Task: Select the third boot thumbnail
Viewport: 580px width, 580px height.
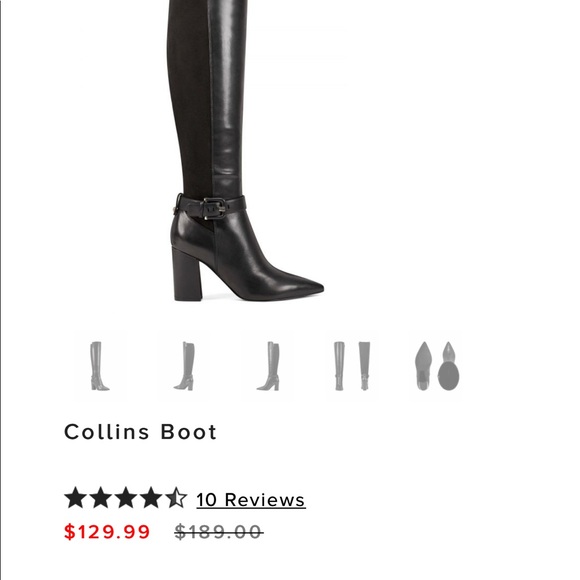Action: (x=268, y=365)
